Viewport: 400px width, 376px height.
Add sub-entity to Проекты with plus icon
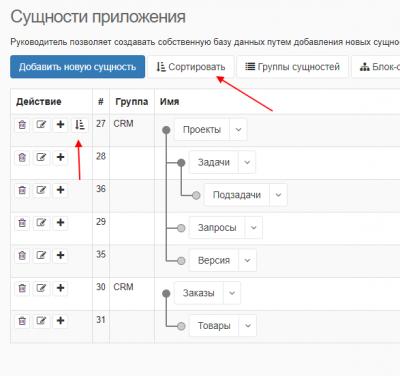tap(60, 125)
